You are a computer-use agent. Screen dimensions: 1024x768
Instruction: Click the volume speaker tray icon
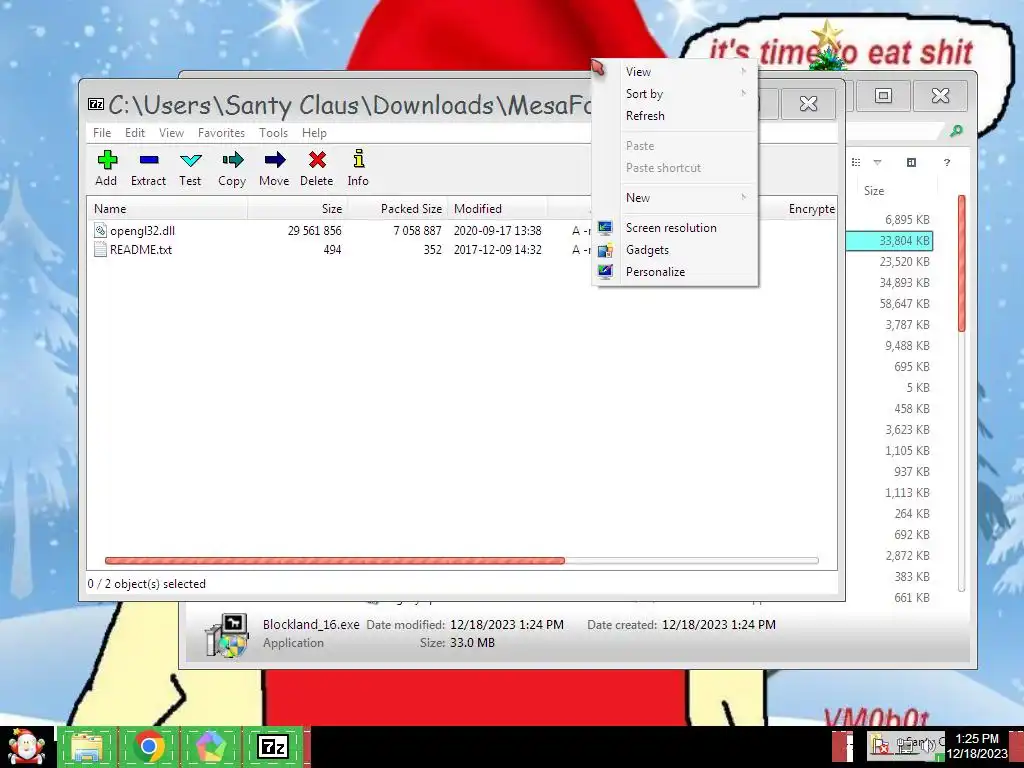click(x=927, y=744)
